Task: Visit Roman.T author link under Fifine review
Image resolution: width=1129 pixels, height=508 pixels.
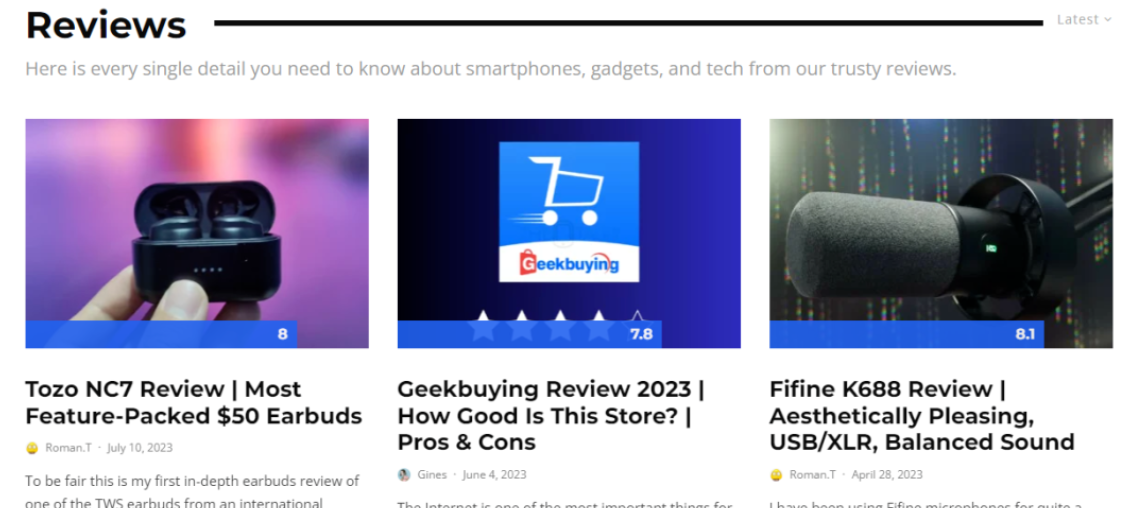Action: [813, 475]
